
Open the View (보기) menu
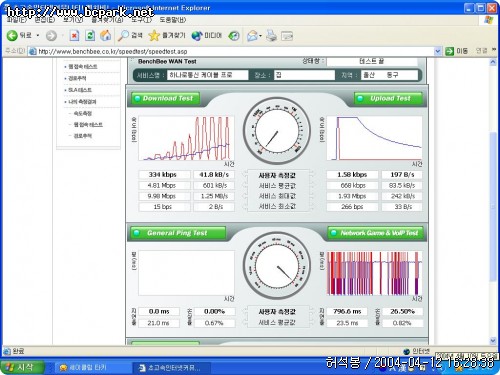73,20
